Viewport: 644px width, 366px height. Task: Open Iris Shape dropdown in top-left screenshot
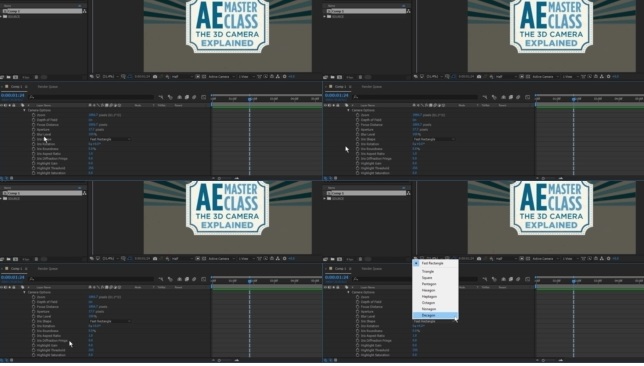click(110, 139)
